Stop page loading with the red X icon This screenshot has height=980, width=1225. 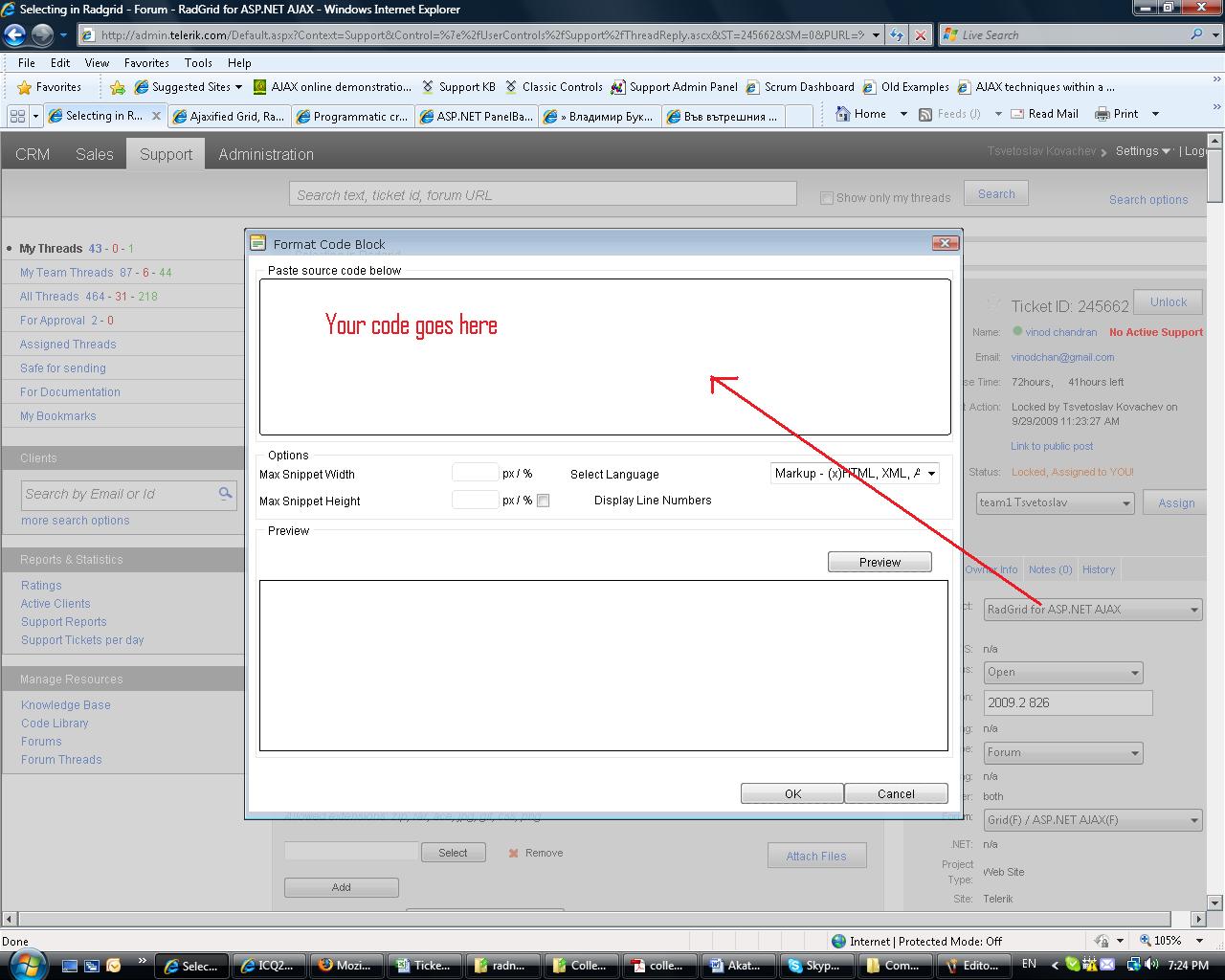coord(921,35)
